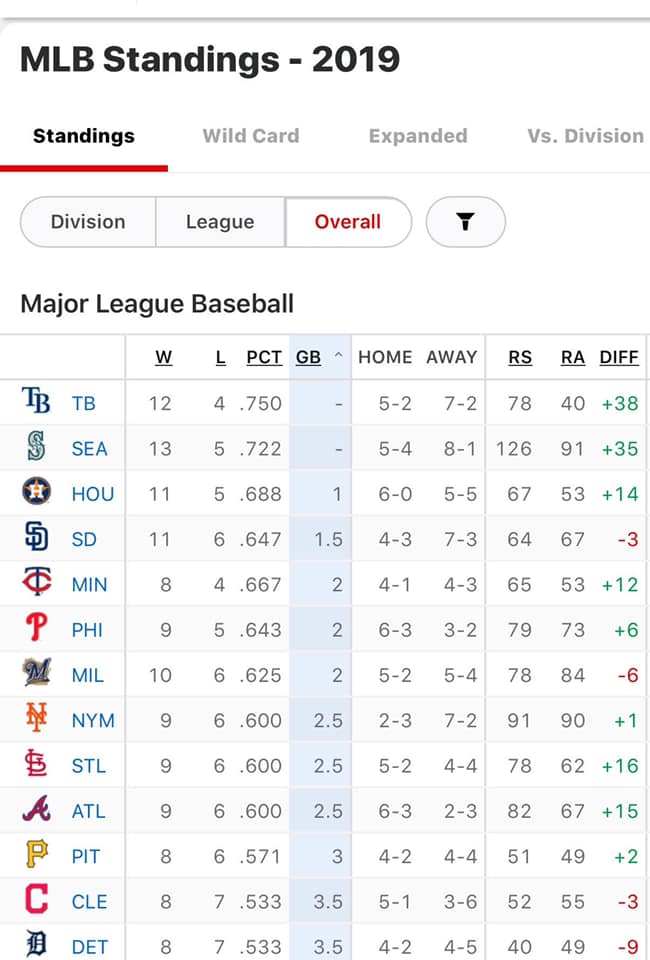Click the Tampa Bay Rays logo
Screen dimensions: 650x960
click(36, 400)
